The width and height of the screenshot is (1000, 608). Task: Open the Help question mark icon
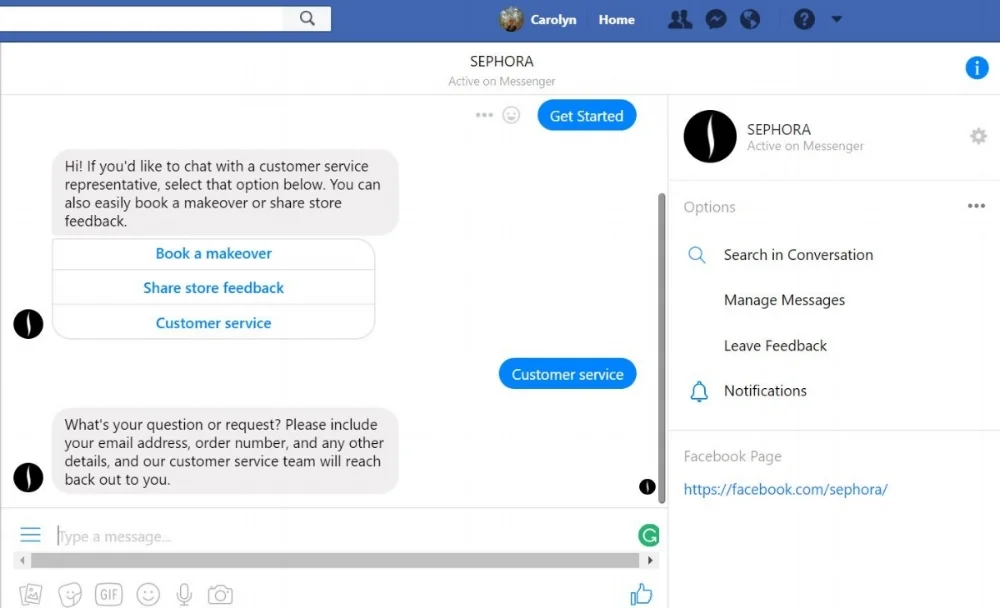pyautogui.click(x=804, y=20)
